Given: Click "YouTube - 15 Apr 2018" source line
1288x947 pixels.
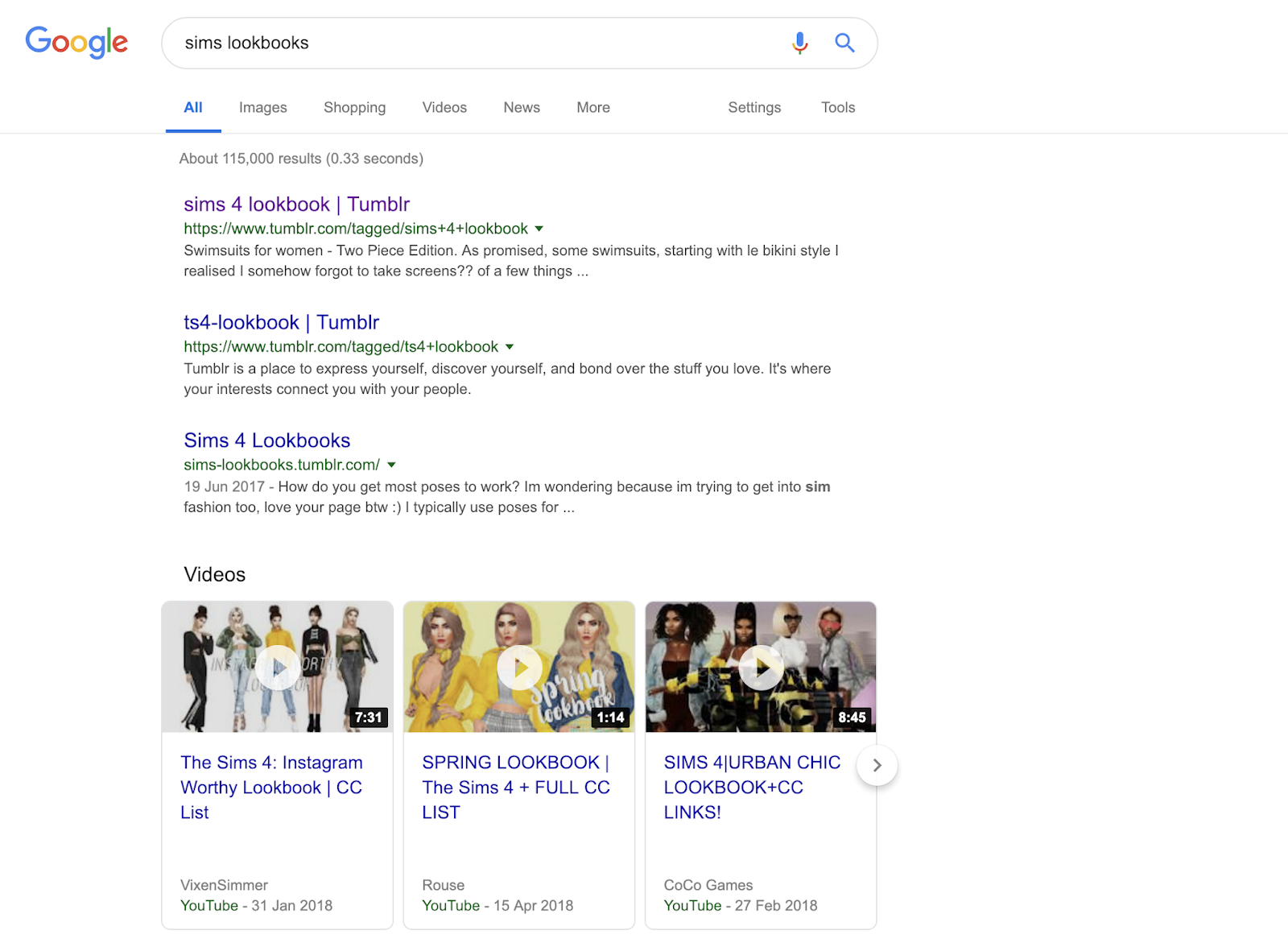Looking at the screenshot, I should (x=497, y=906).
